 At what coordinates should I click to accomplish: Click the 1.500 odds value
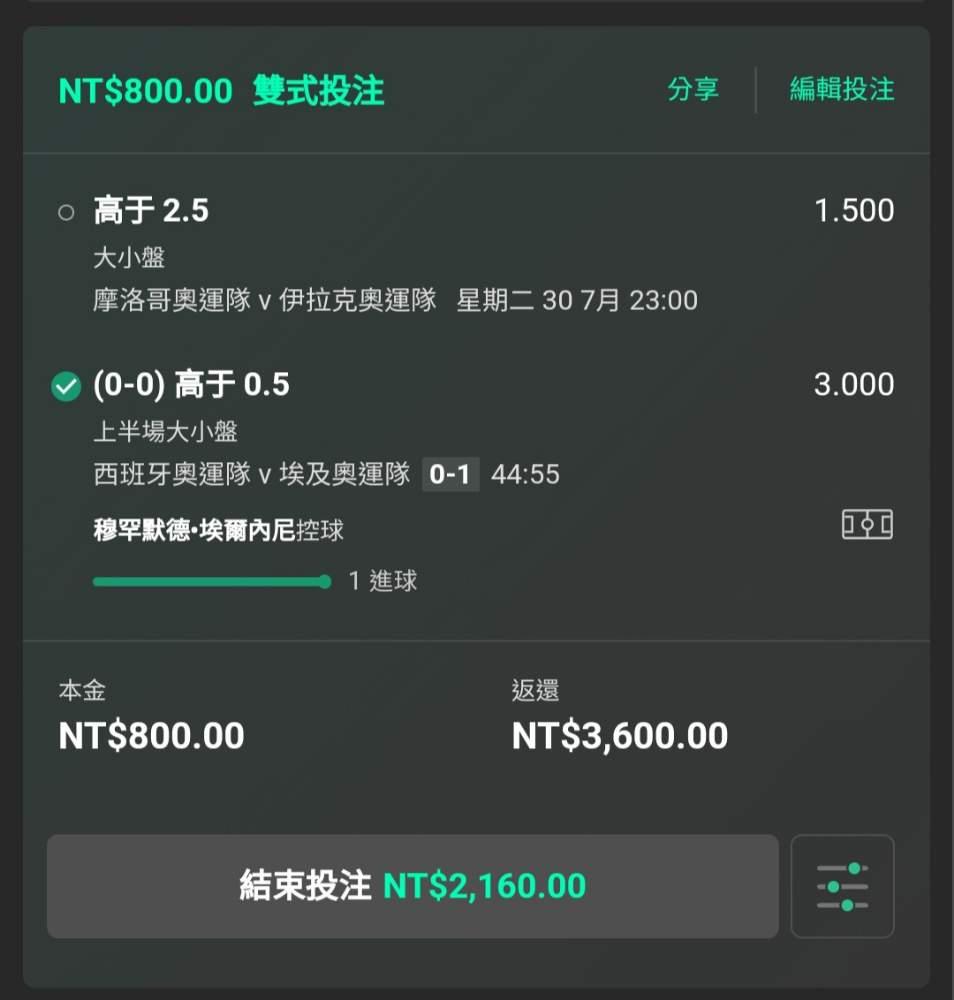pos(854,211)
